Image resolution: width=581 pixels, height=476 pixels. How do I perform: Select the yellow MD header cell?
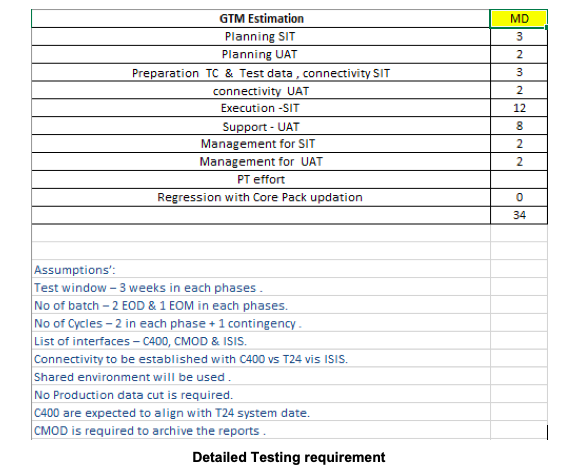click(519, 19)
